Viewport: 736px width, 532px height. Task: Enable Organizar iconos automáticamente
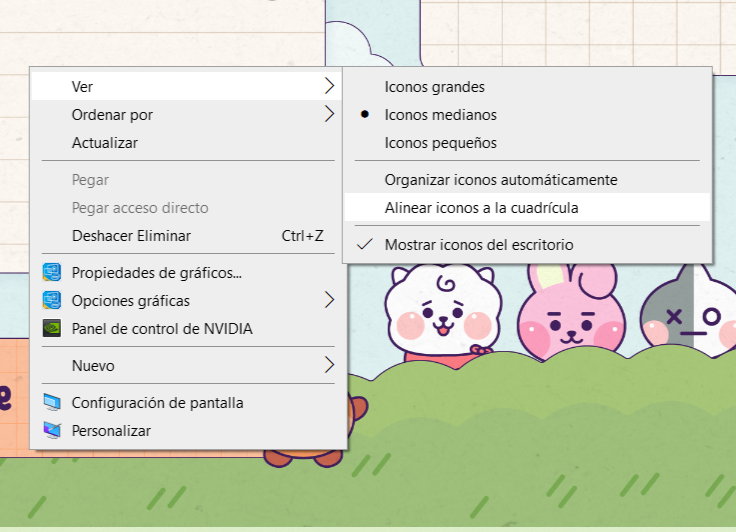tap(527, 180)
